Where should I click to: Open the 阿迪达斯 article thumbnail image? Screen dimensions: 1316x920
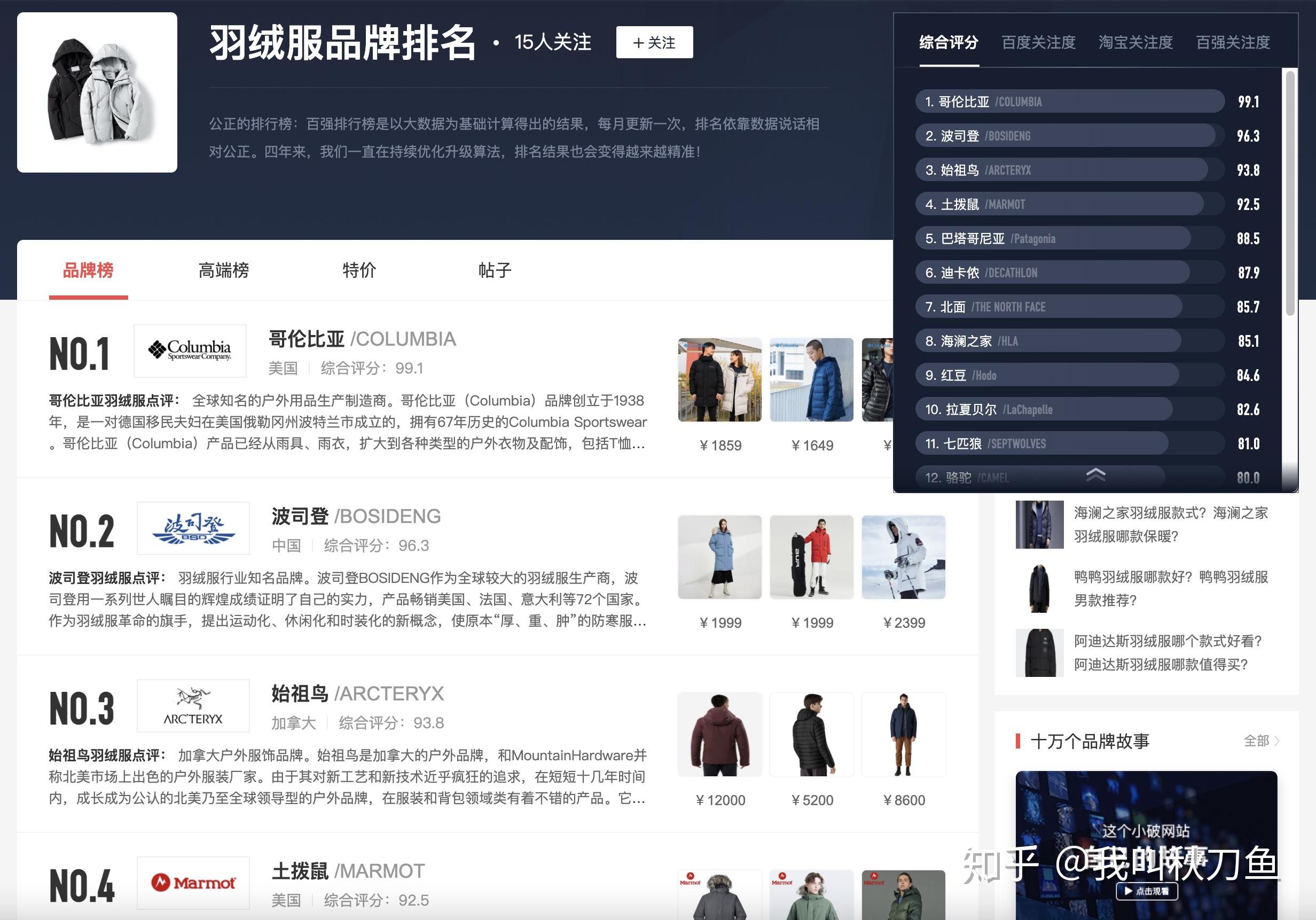tap(1039, 653)
